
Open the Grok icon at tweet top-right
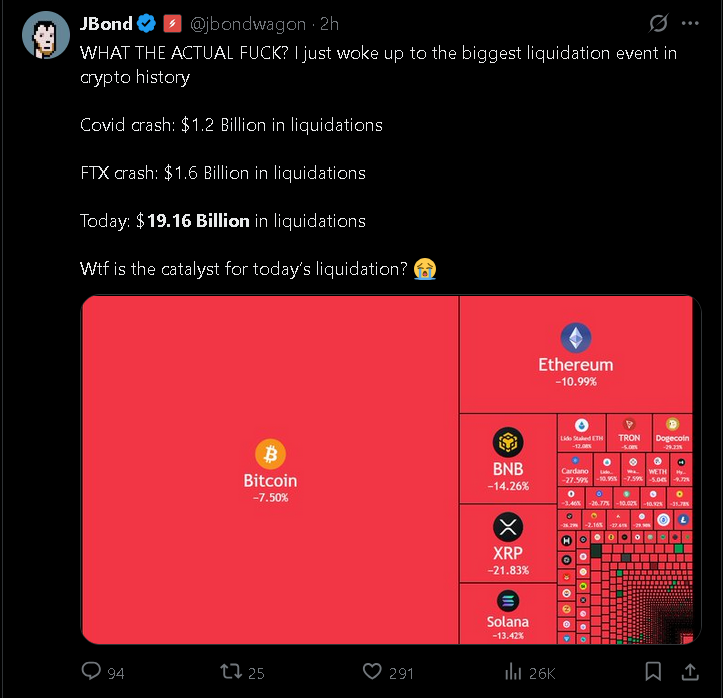tap(658, 24)
